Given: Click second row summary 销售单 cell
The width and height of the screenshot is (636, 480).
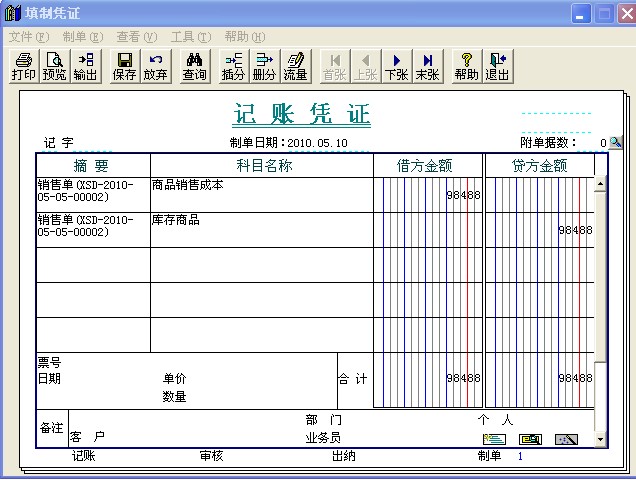Looking at the screenshot, I should 93,230.
